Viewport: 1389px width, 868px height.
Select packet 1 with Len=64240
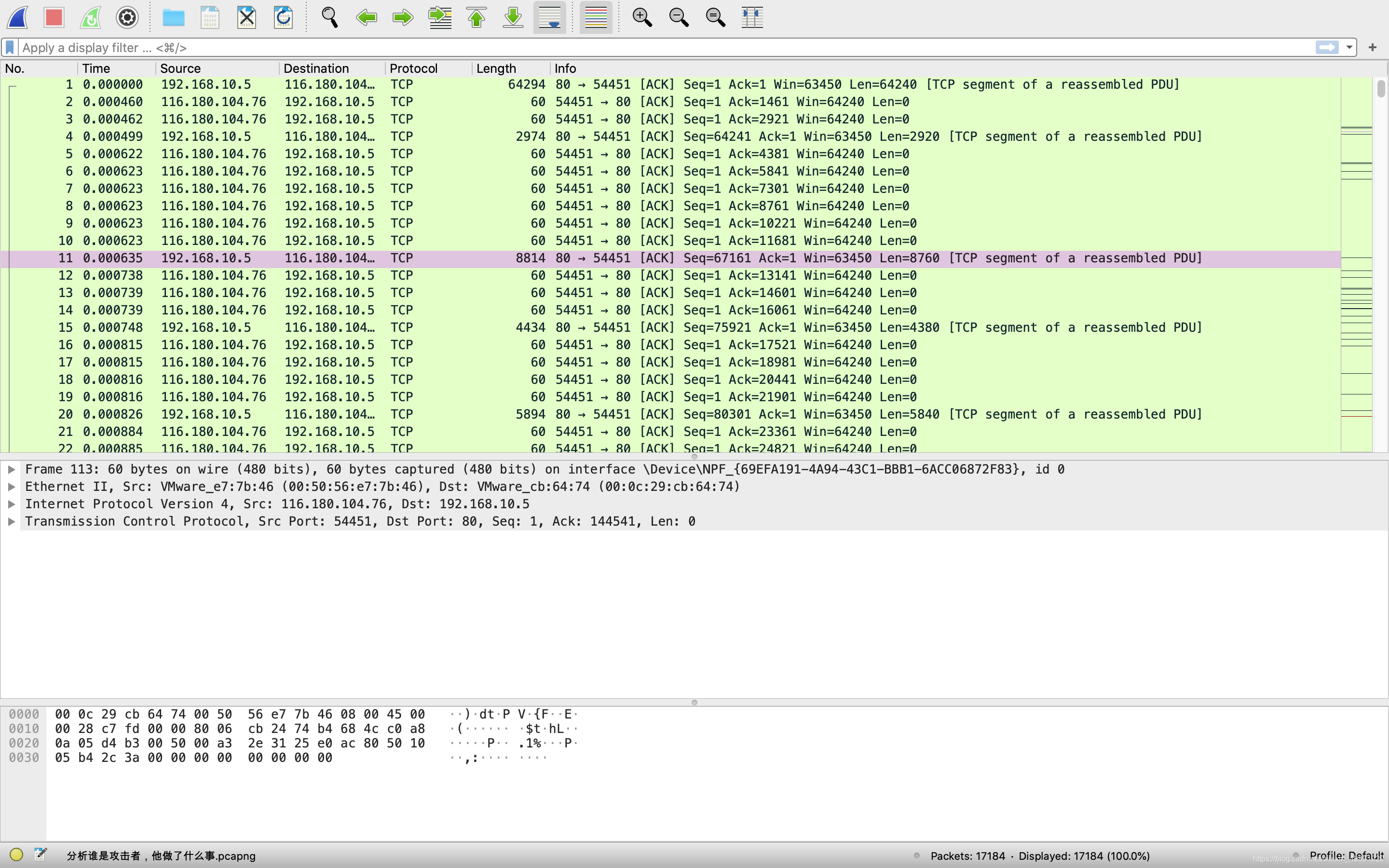670,84
